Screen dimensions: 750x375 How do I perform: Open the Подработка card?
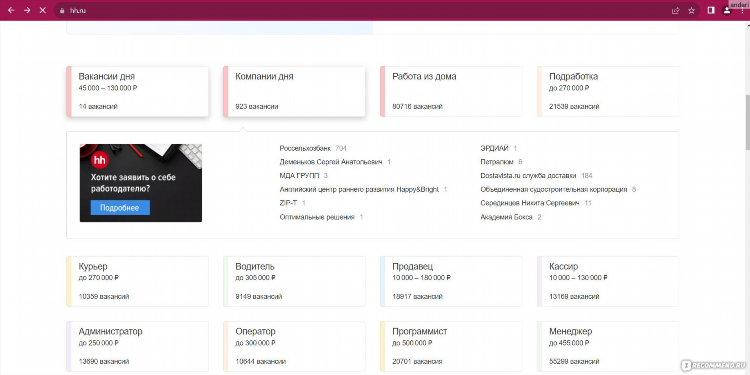click(x=608, y=91)
